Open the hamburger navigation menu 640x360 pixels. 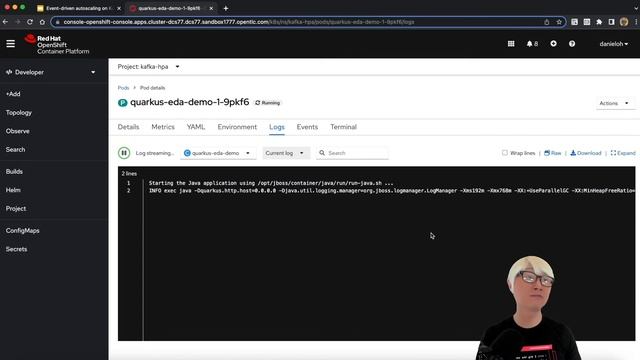tap(11, 44)
